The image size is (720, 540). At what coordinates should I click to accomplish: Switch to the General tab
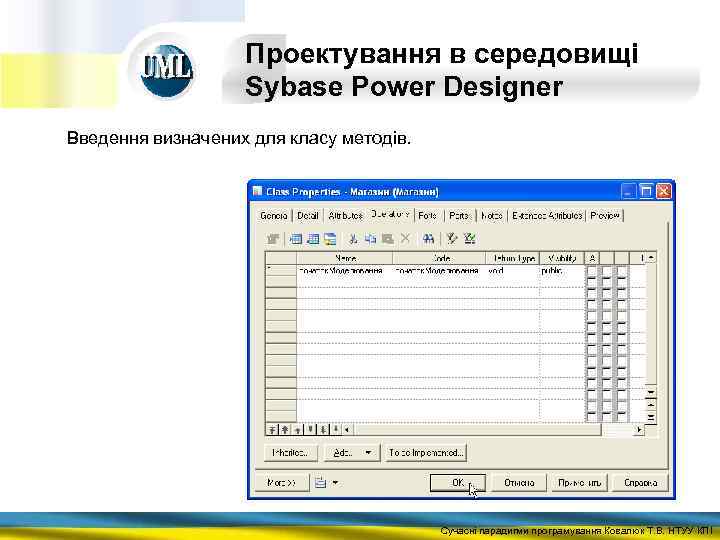[273, 215]
